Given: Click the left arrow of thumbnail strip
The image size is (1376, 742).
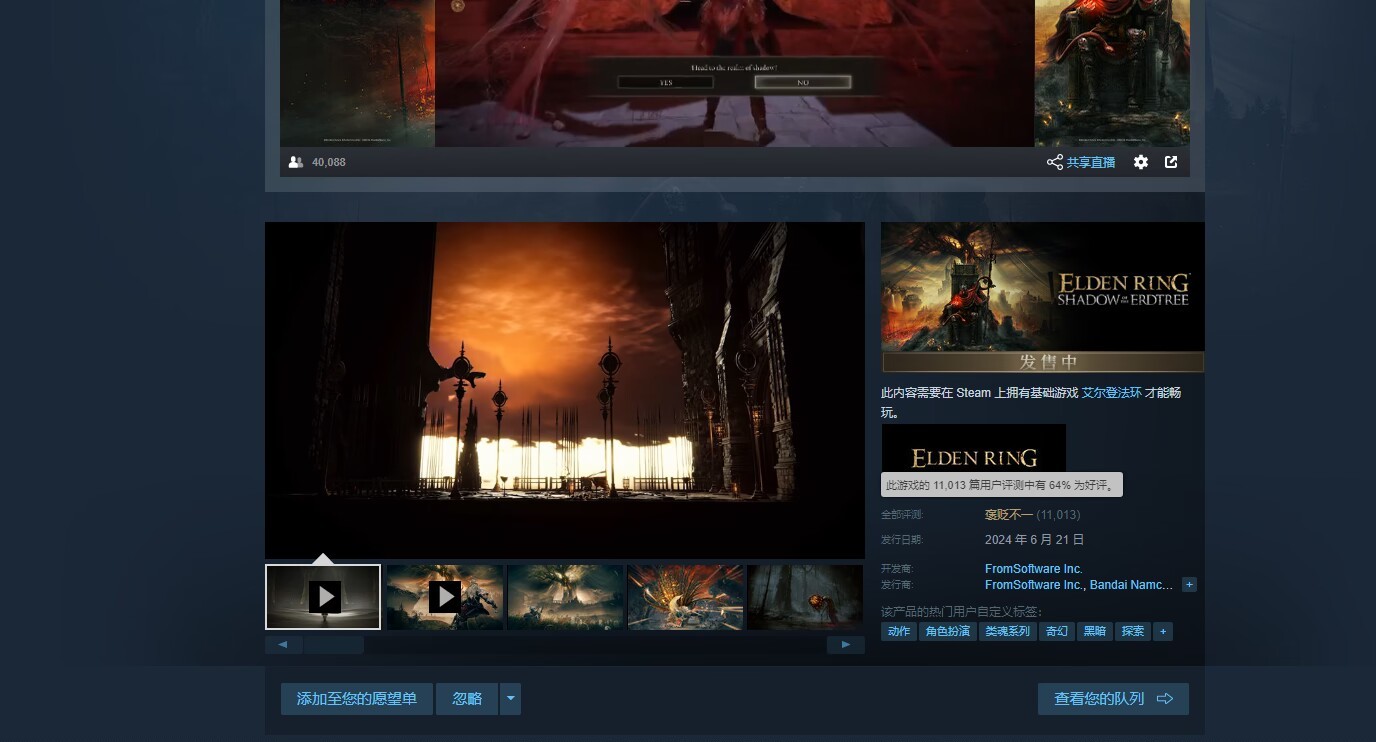Looking at the screenshot, I should 283,645.
